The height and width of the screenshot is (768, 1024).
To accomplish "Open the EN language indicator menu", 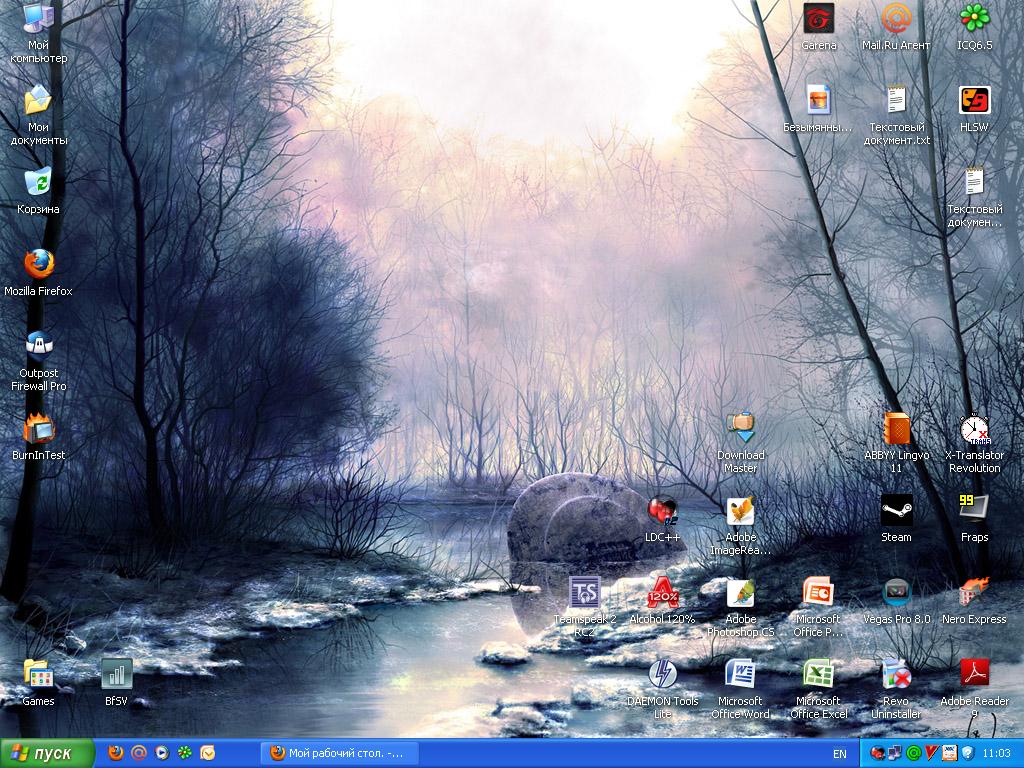I will point(839,753).
